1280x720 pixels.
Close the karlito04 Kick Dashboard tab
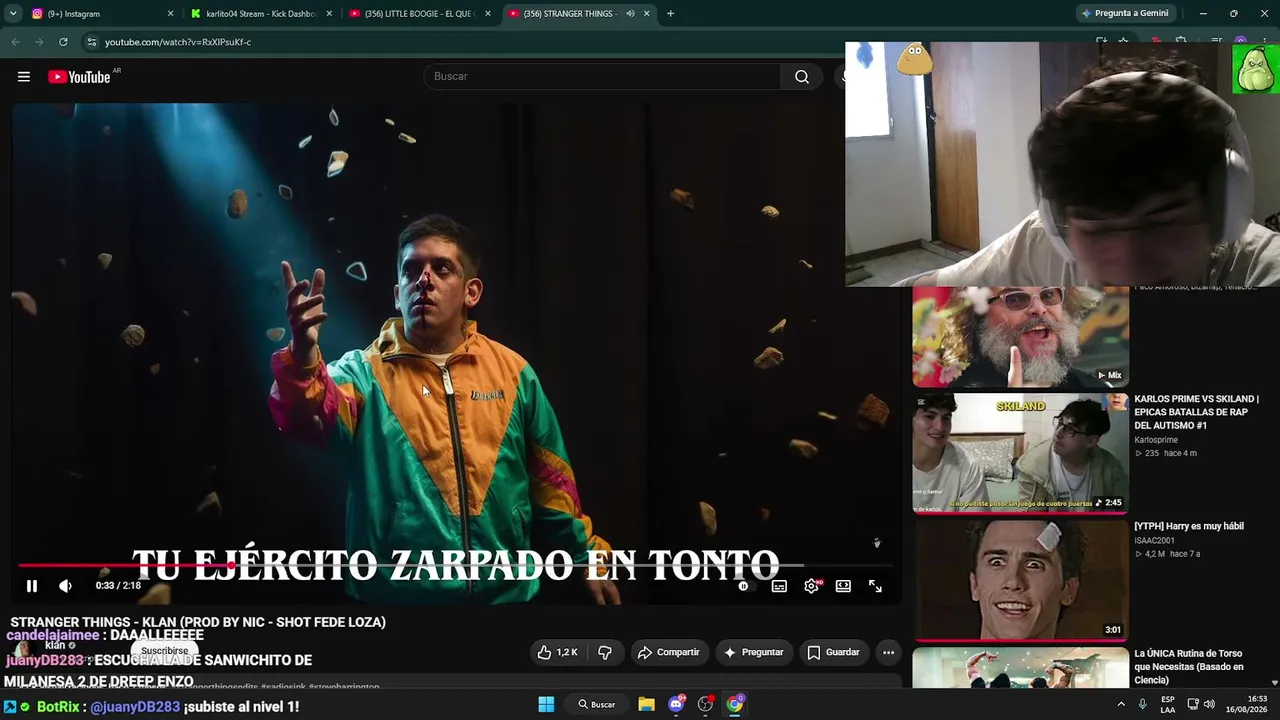coord(329,14)
